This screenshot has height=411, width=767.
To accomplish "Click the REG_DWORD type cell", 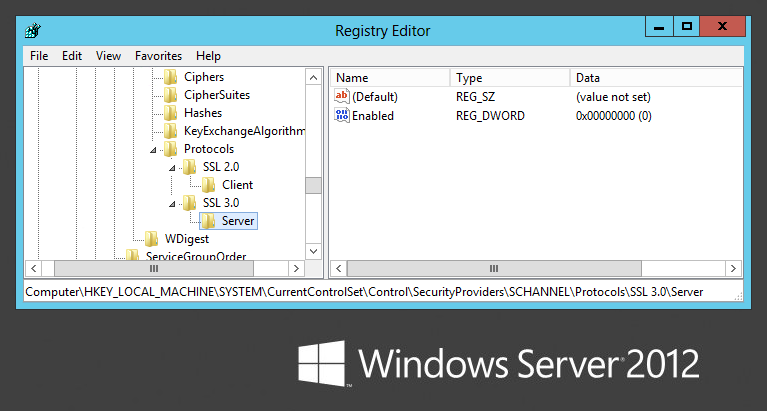I will (x=490, y=116).
